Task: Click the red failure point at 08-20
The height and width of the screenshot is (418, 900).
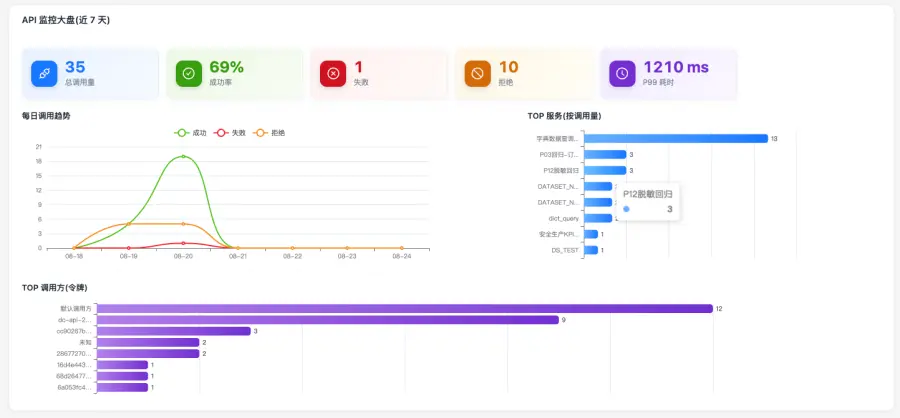Action: 183,243
